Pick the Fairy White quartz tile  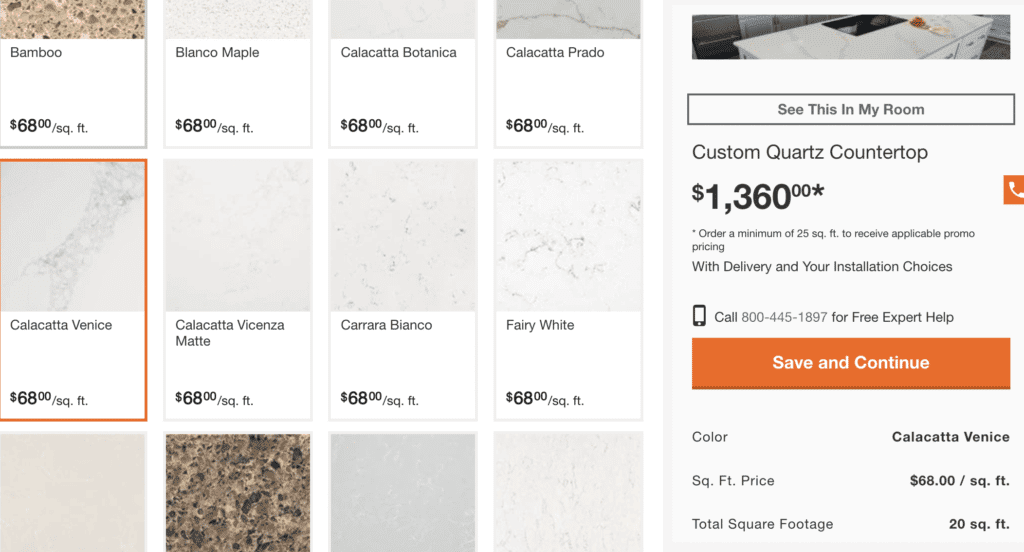[568, 289]
